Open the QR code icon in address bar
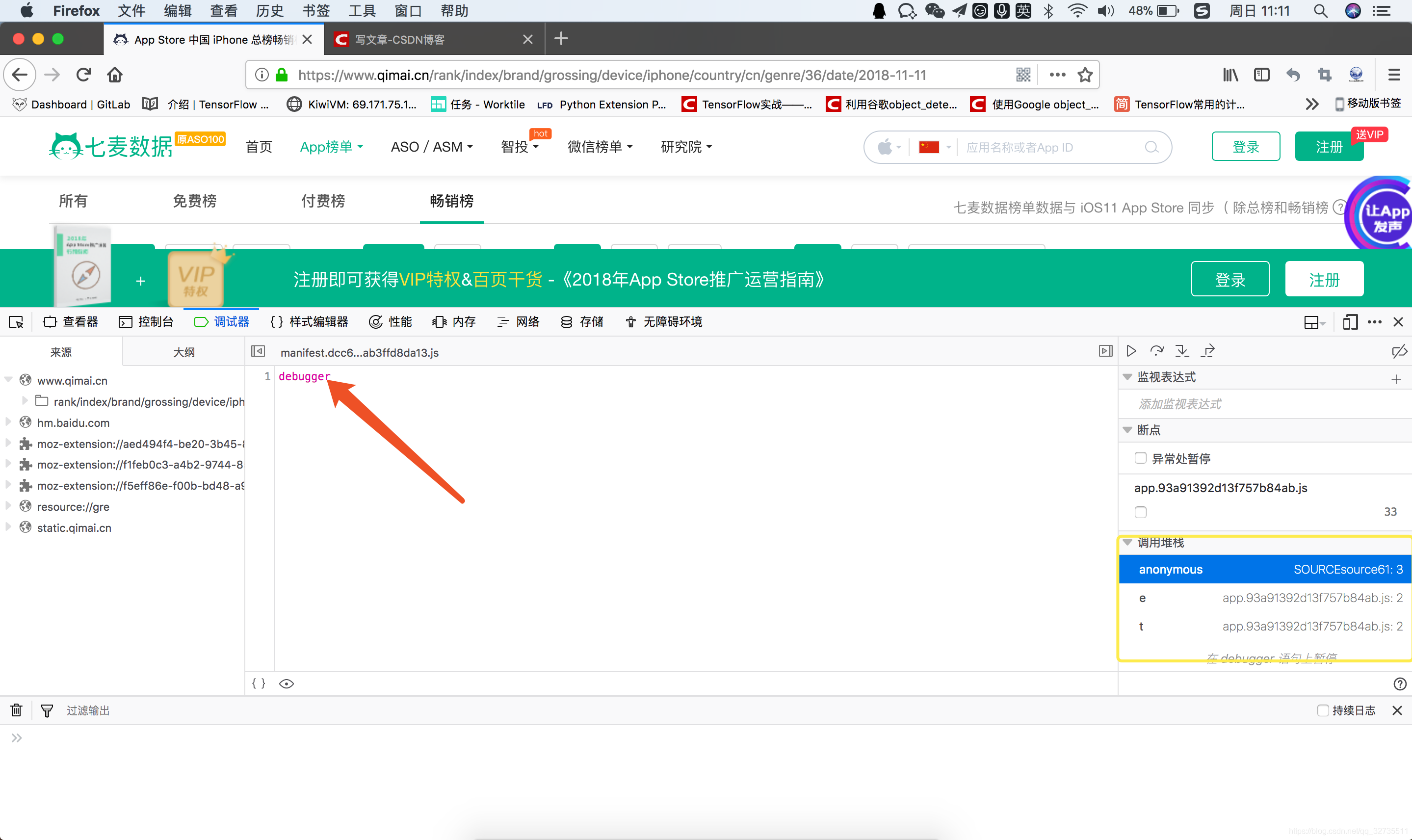The width and height of the screenshot is (1412, 840). point(1023,75)
